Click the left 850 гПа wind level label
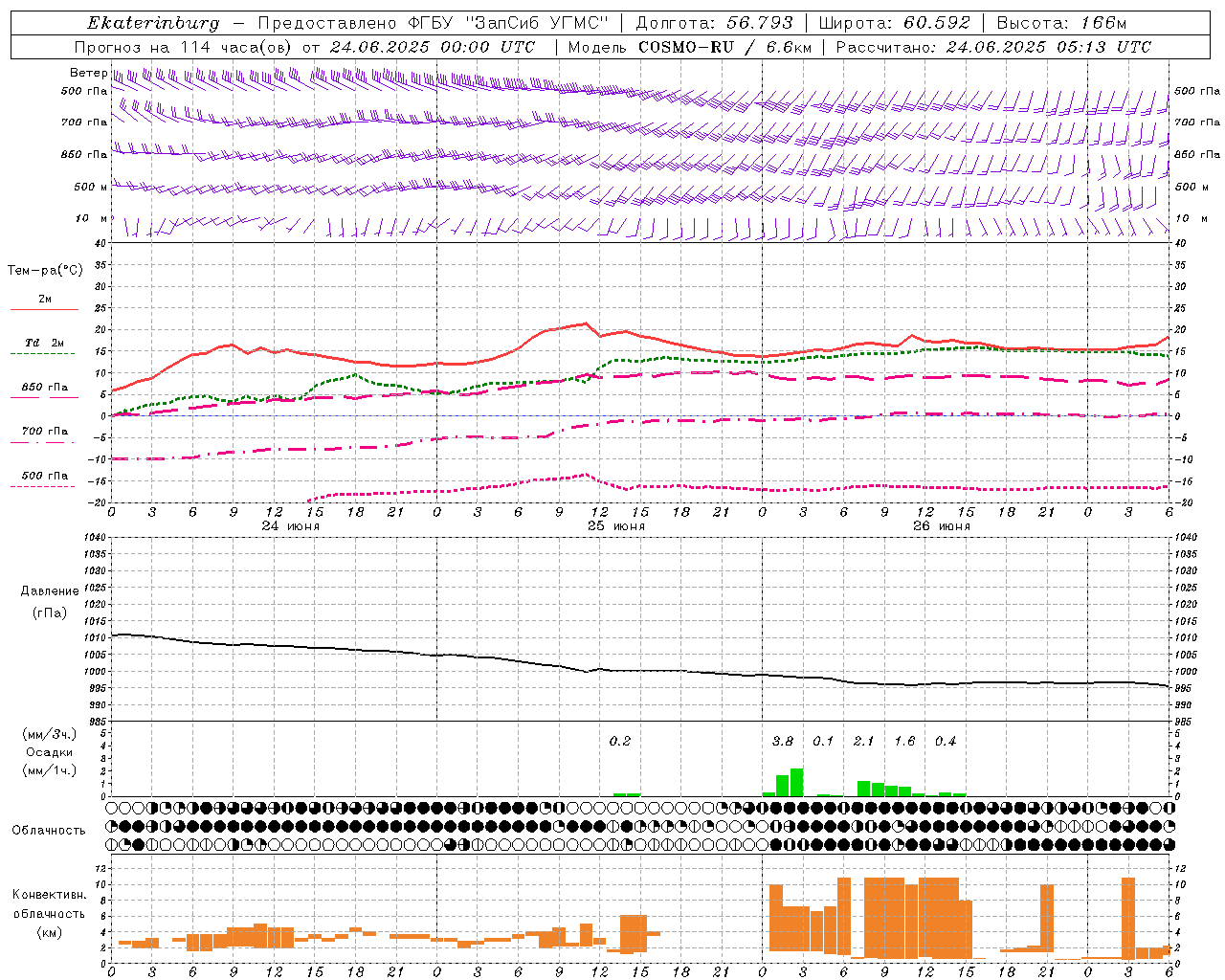The width and height of the screenshot is (1225, 980). click(x=84, y=154)
